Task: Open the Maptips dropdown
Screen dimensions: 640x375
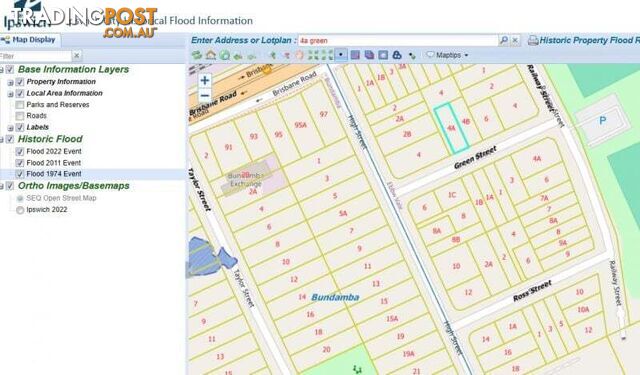Action: (448, 55)
